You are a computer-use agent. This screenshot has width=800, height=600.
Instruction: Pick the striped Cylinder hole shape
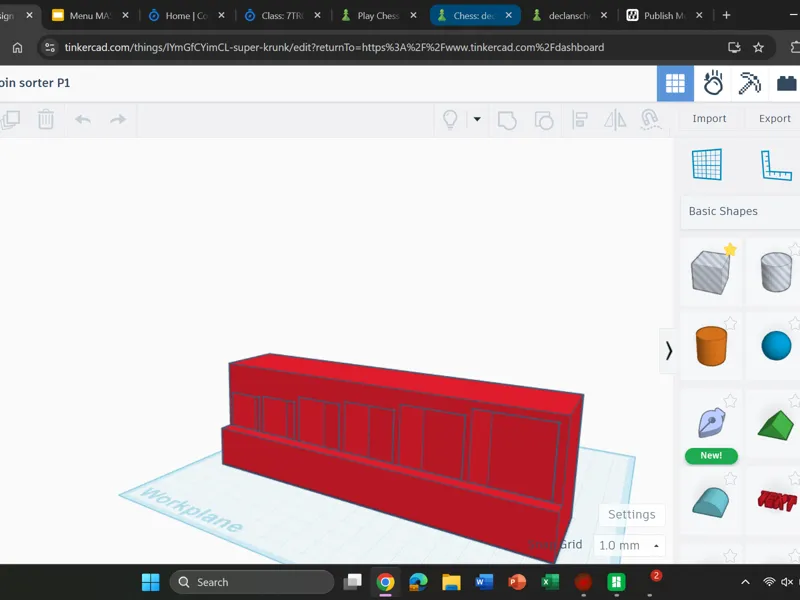click(776, 272)
